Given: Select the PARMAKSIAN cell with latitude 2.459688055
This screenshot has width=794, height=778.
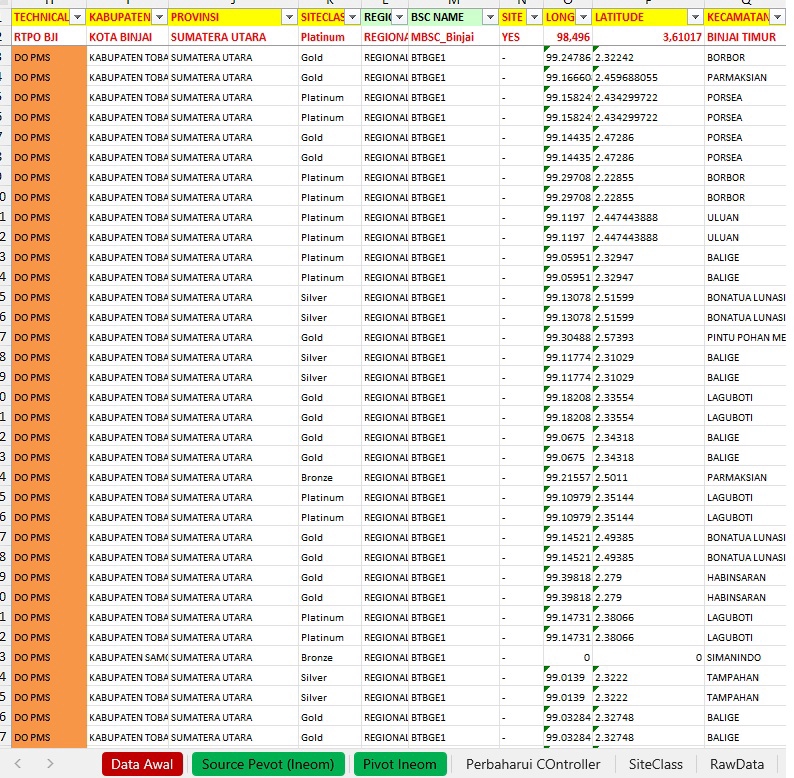Looking at the screenshot, I should pos(745,77).
